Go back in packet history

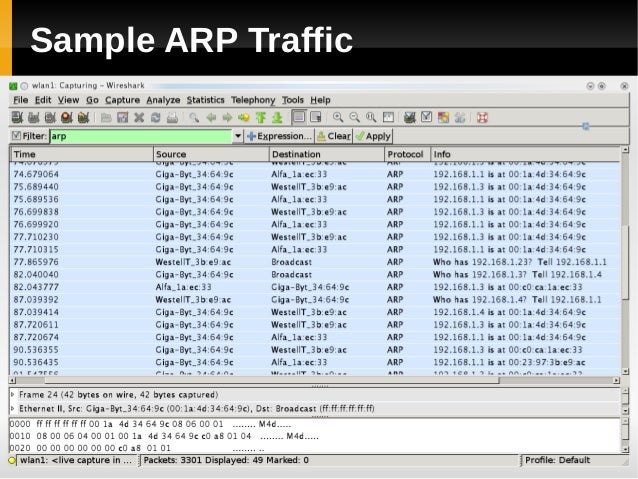click(x=211, y=118)
